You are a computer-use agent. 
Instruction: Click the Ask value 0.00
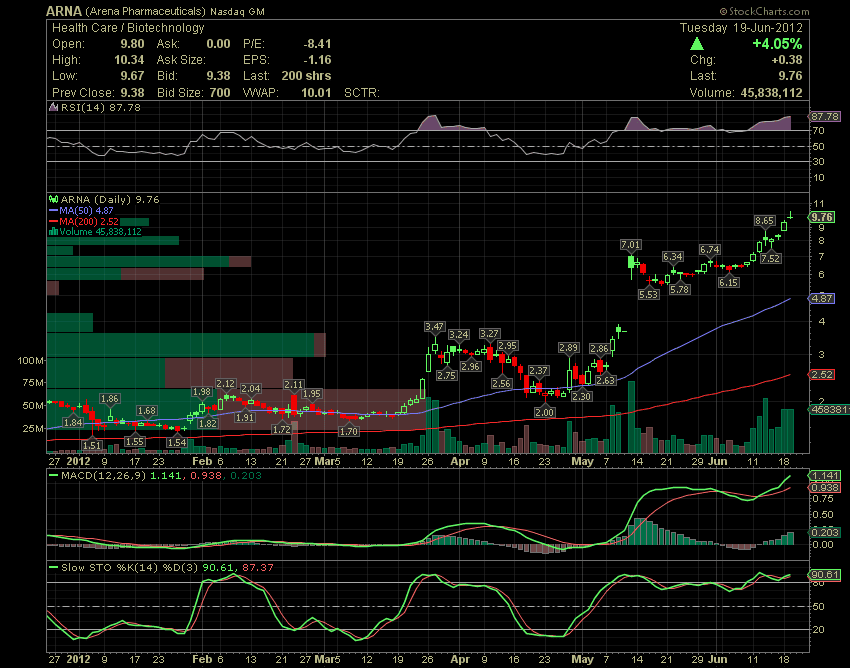[x=218, y=44]
